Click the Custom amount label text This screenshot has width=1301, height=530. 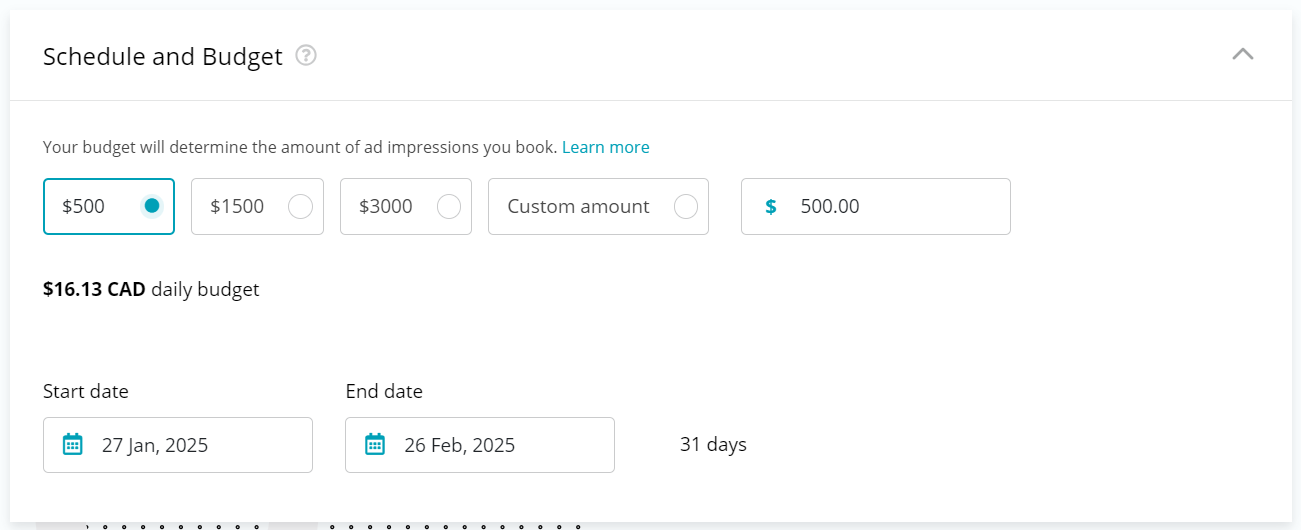tap(578, 206)
